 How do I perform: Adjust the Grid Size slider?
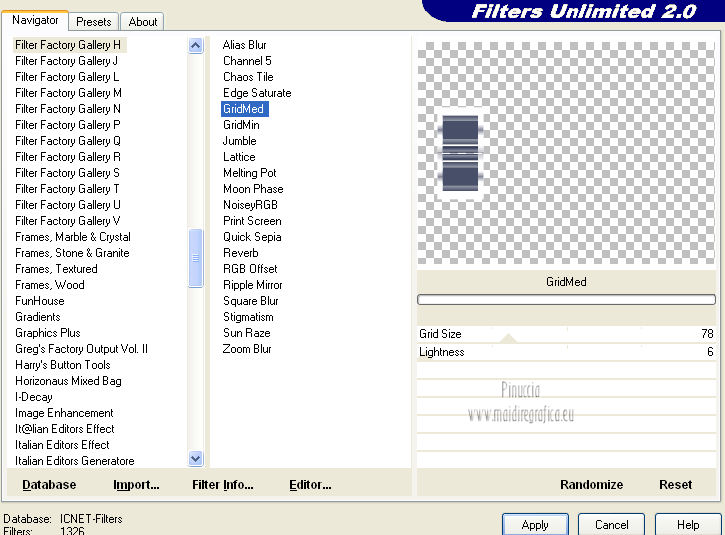point(566,334)
